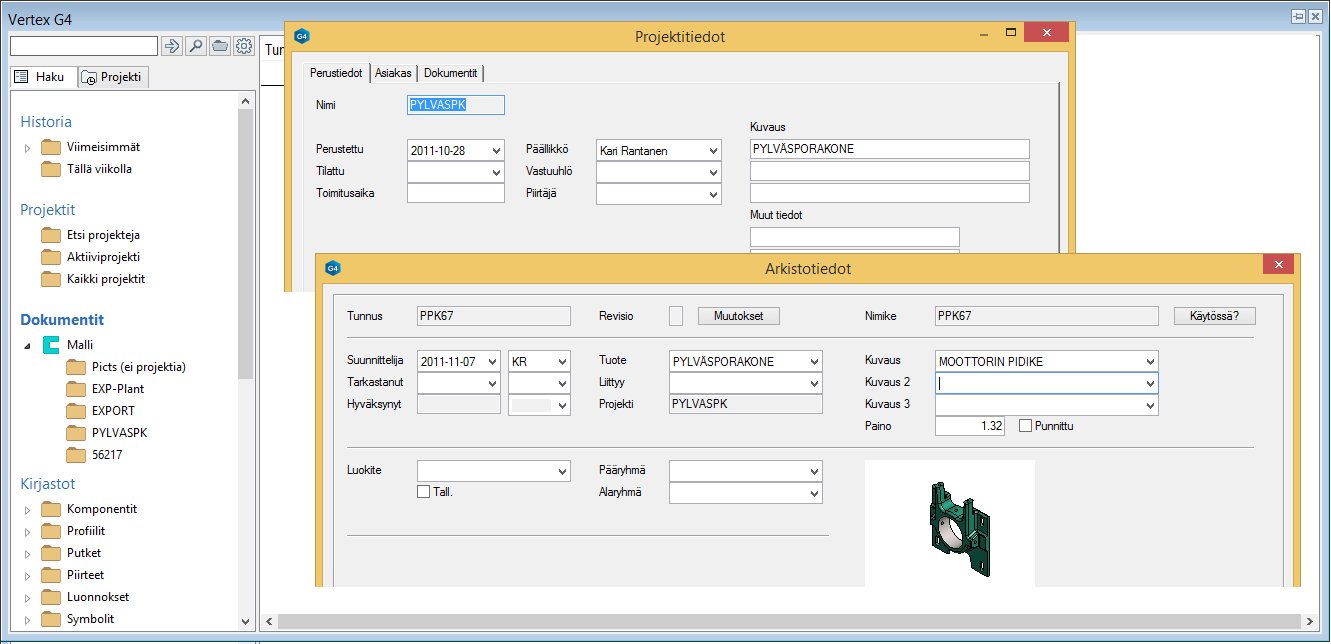Switch to the Projekti tab
Screen dimensions: 1331x644
tap(113, 77)
